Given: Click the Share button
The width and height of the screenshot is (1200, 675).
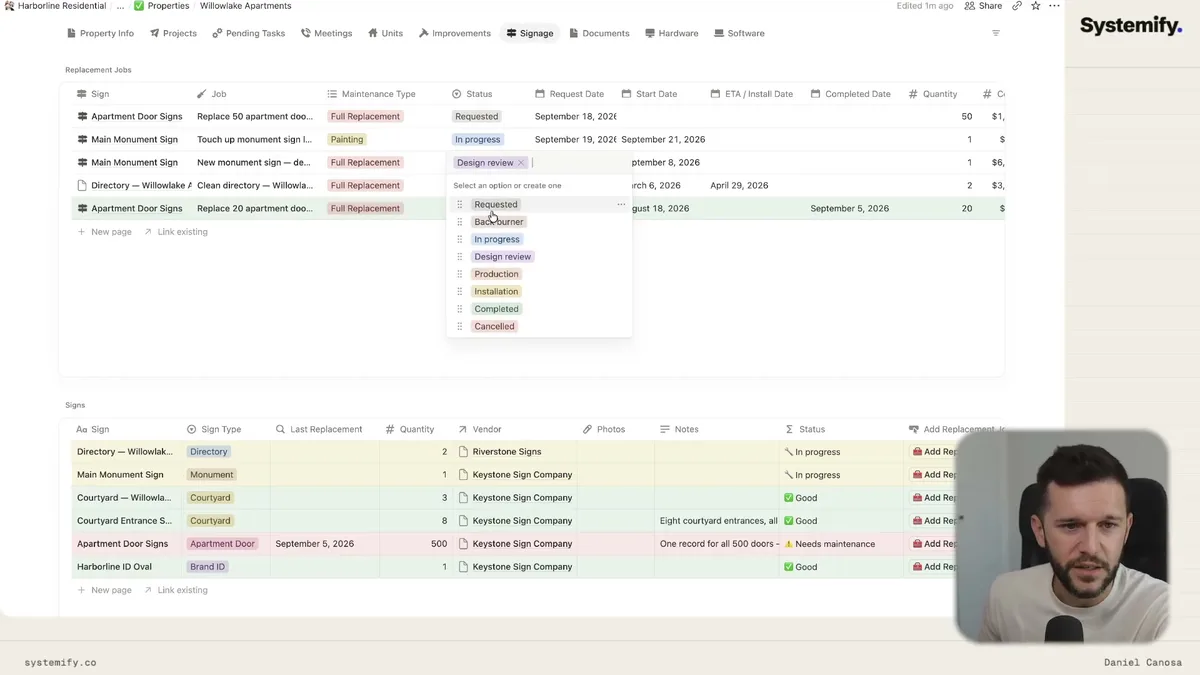Looking at the screenshot, I should click(x=983, y=6).
